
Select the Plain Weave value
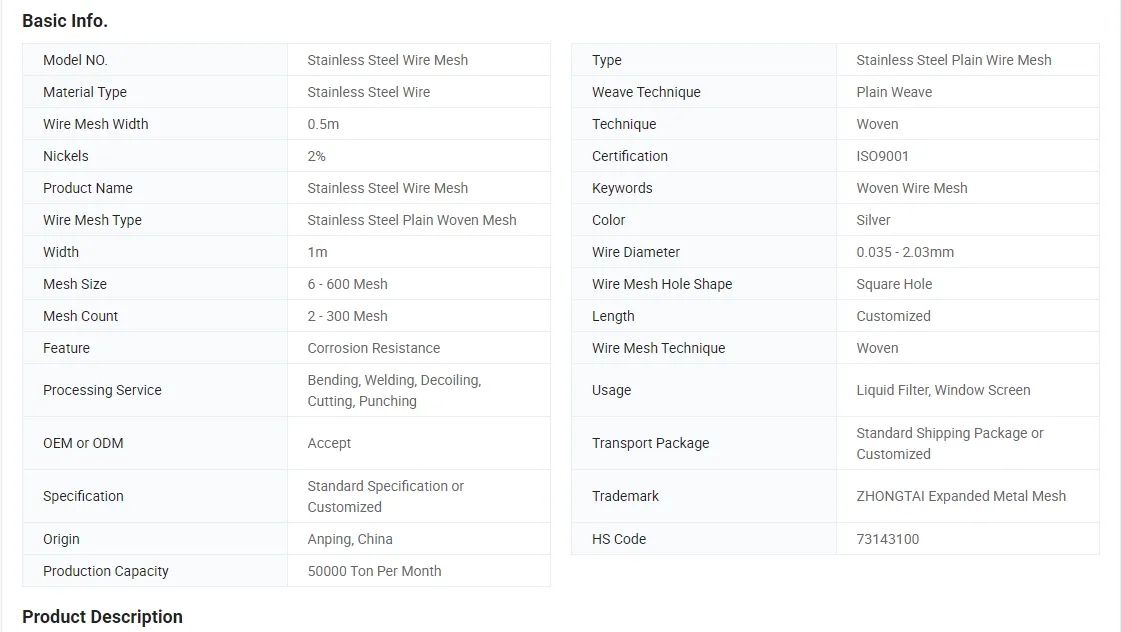pos(894,92)
